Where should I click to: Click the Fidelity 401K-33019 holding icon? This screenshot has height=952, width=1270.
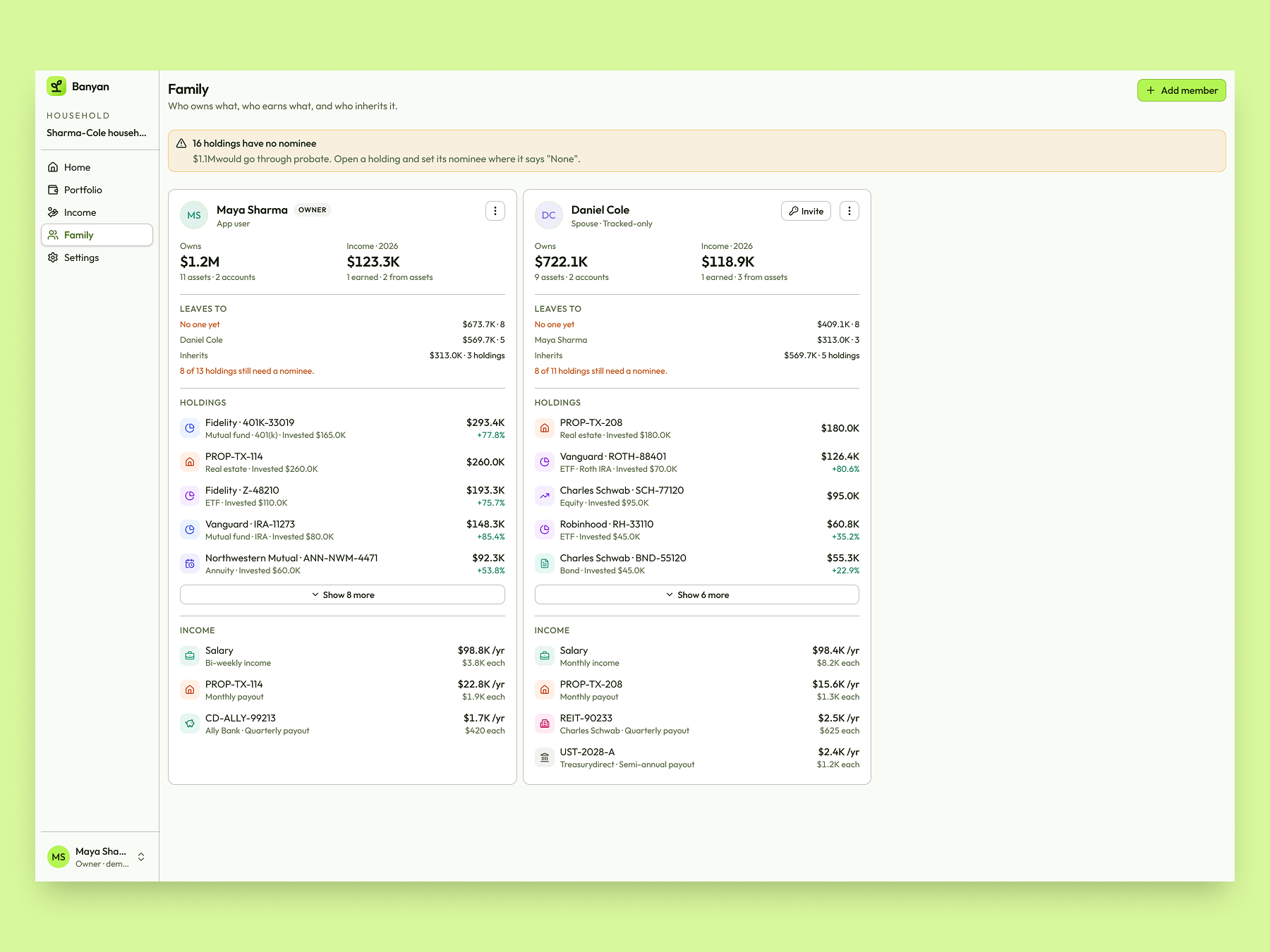tap(190, 428)
